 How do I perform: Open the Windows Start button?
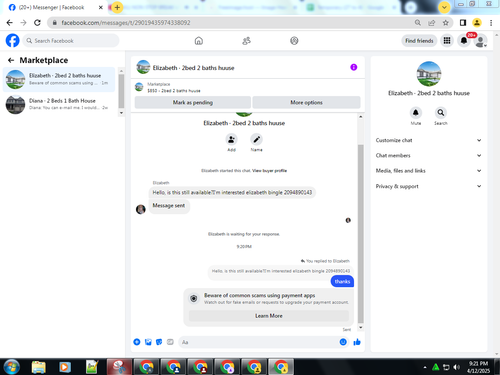[x=11, y=367]
